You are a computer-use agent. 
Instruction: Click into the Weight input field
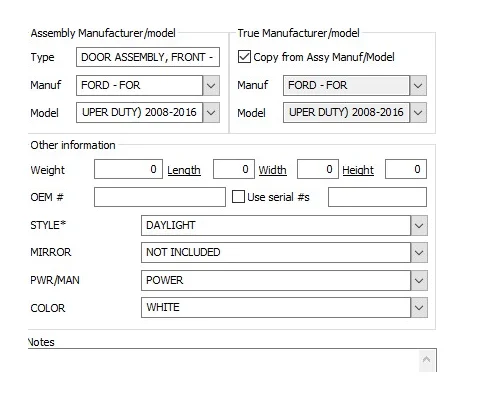tap(128, 169)
